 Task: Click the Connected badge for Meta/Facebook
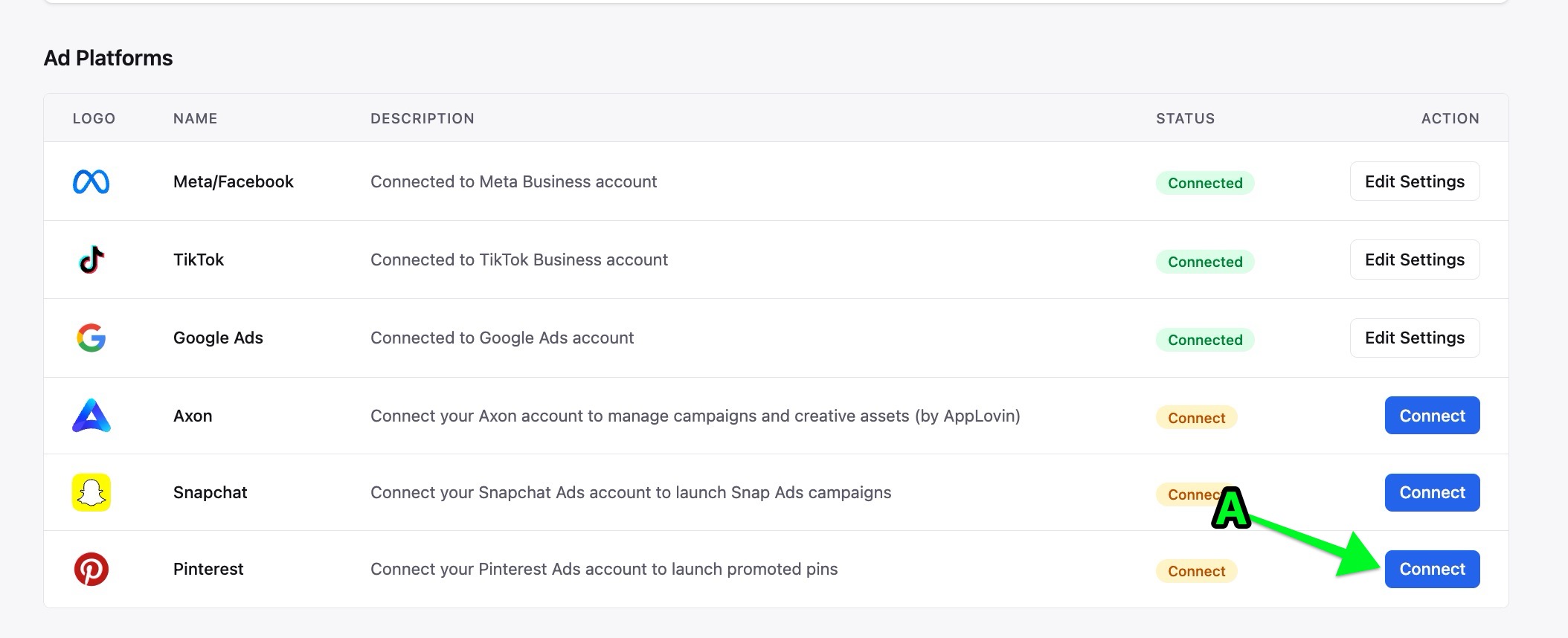(1205, 183)
